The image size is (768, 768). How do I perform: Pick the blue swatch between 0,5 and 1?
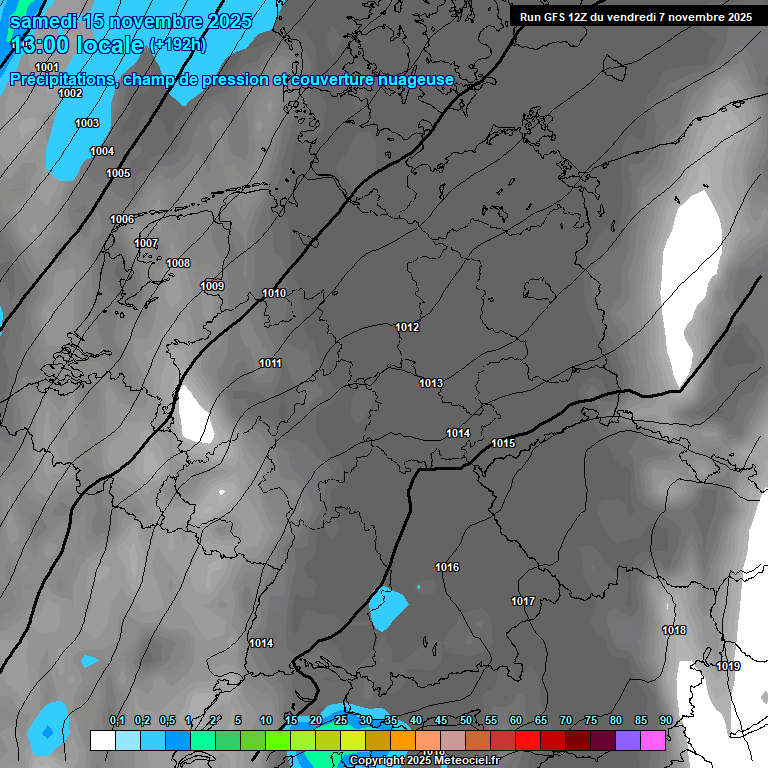pyautogui.click(x=178, y=740)
